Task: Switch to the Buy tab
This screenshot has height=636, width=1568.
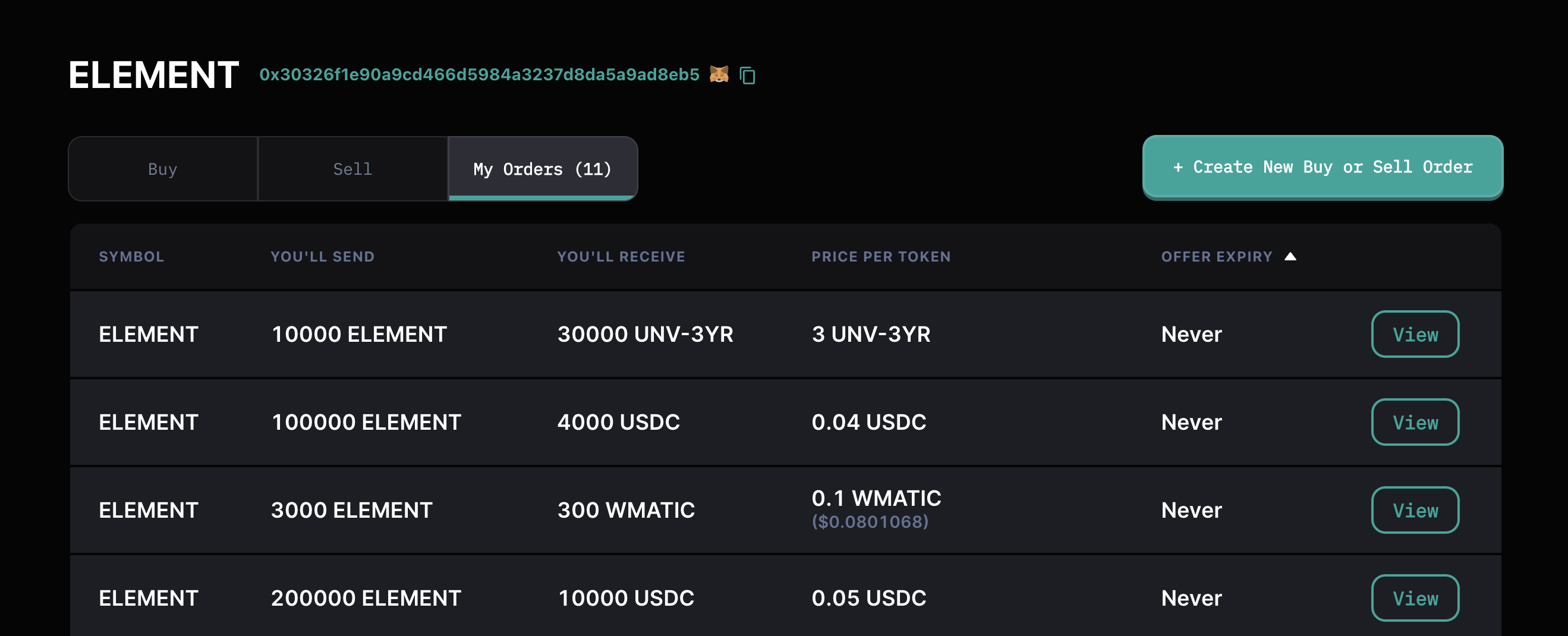Action: pyautogui.click(x=162, y=169)
